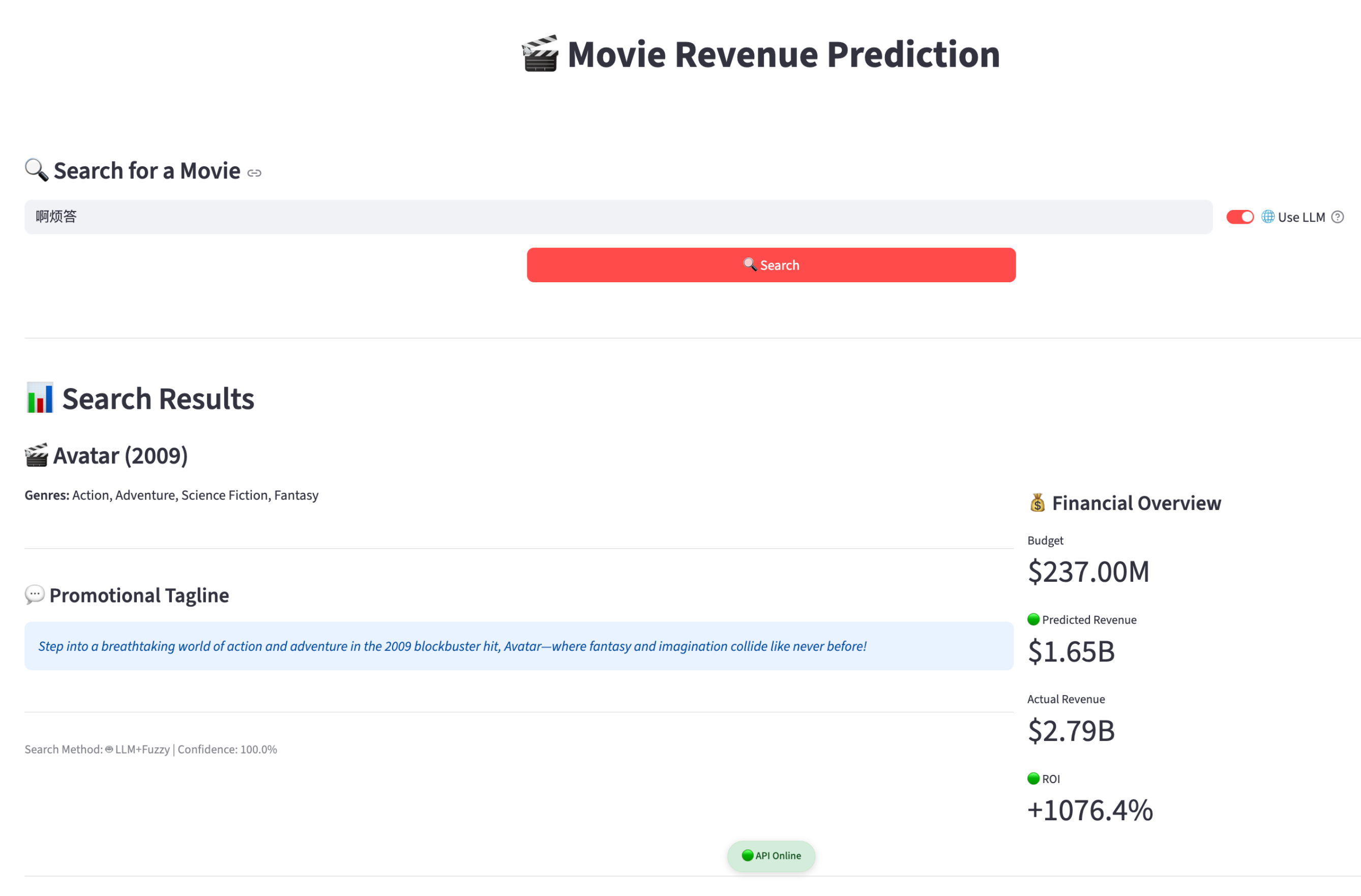Click the green dot next to Predicted Revenue

1033,619
